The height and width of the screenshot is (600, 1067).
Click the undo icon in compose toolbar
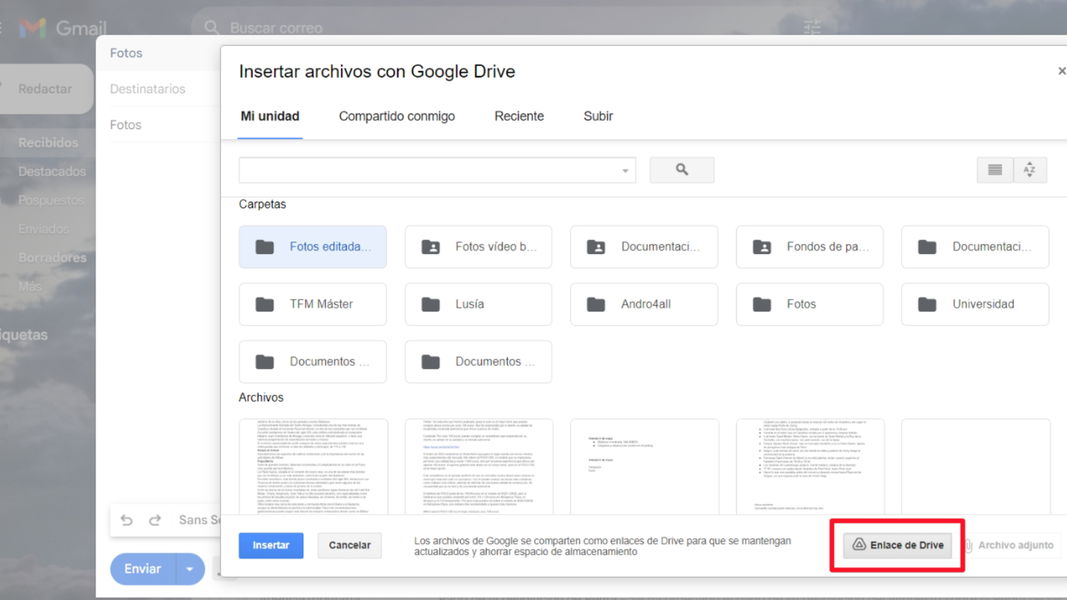pos(127,520)
